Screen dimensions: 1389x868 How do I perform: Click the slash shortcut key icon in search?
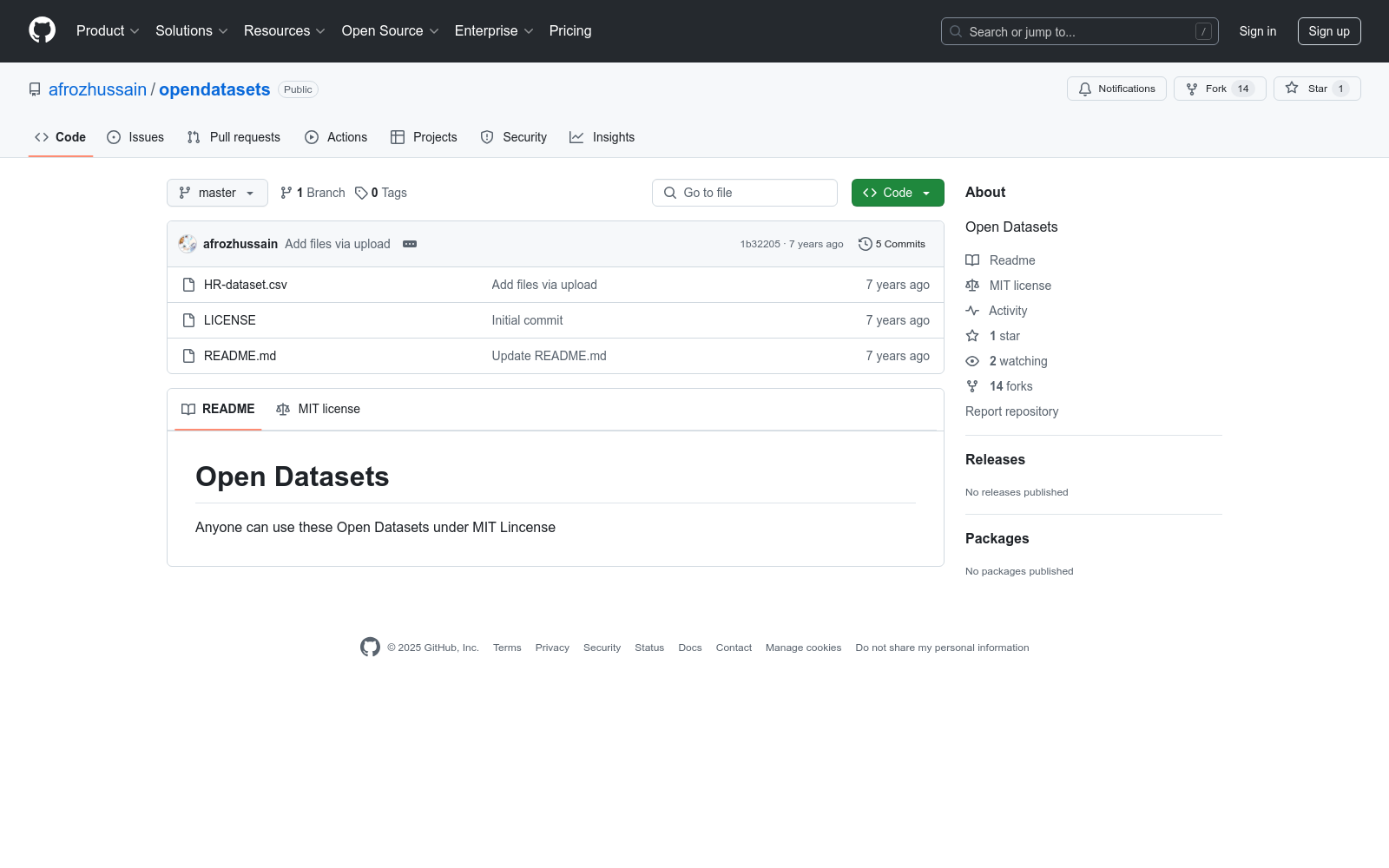(x=1203, y=31)
